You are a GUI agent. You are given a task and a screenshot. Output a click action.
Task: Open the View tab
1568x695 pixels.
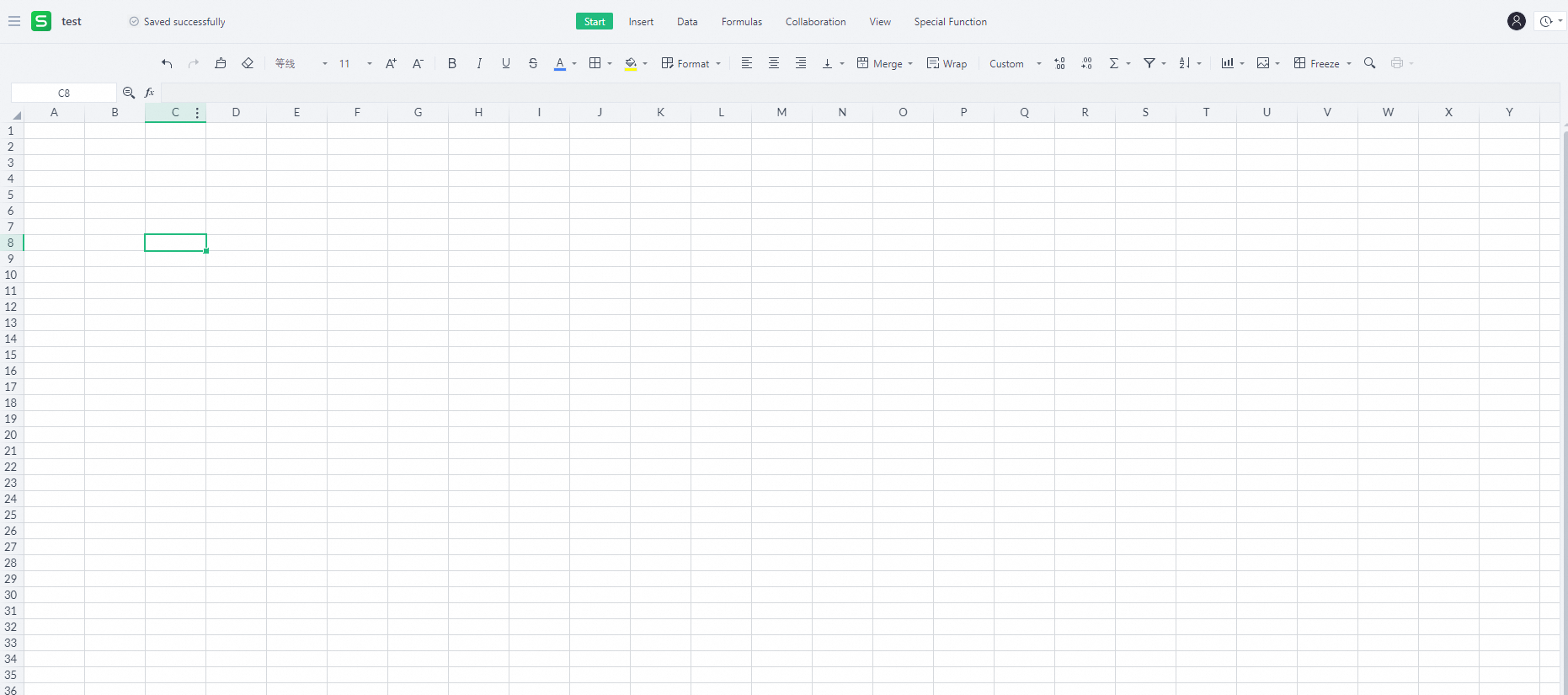click(880, 22)
